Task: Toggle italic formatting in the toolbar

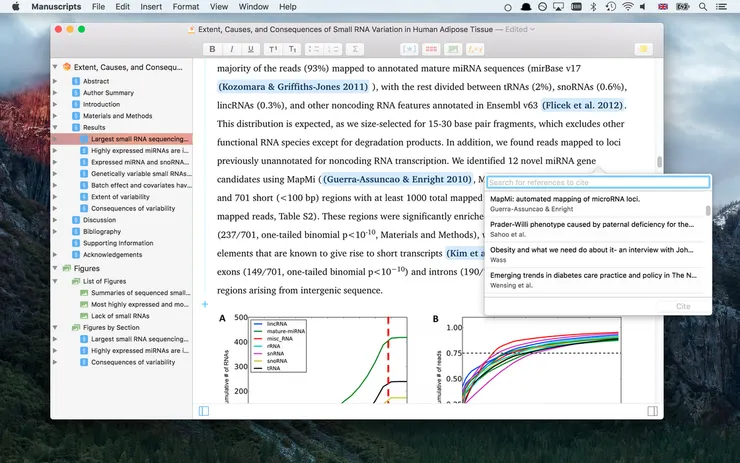Action: coord(232,48)
